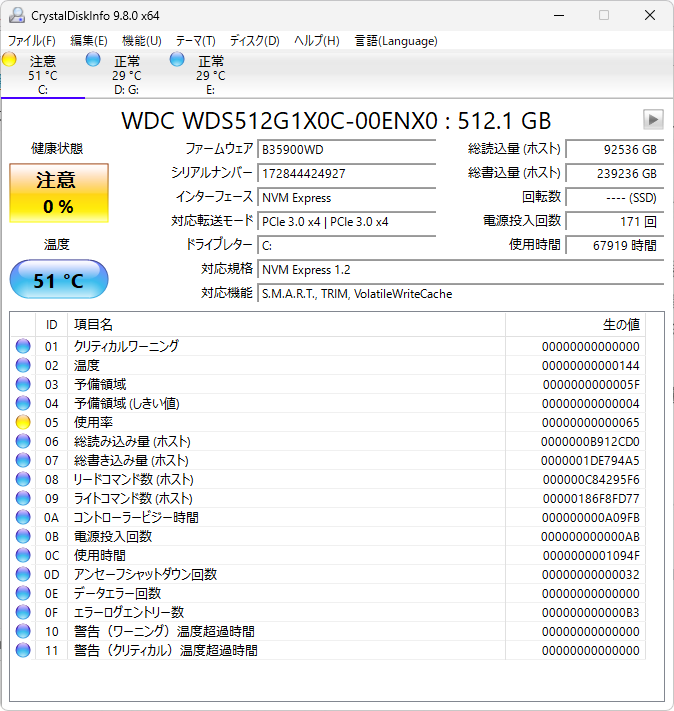
Task: Click the yellow 注意 0% health status button
Action: pos(58,194)
